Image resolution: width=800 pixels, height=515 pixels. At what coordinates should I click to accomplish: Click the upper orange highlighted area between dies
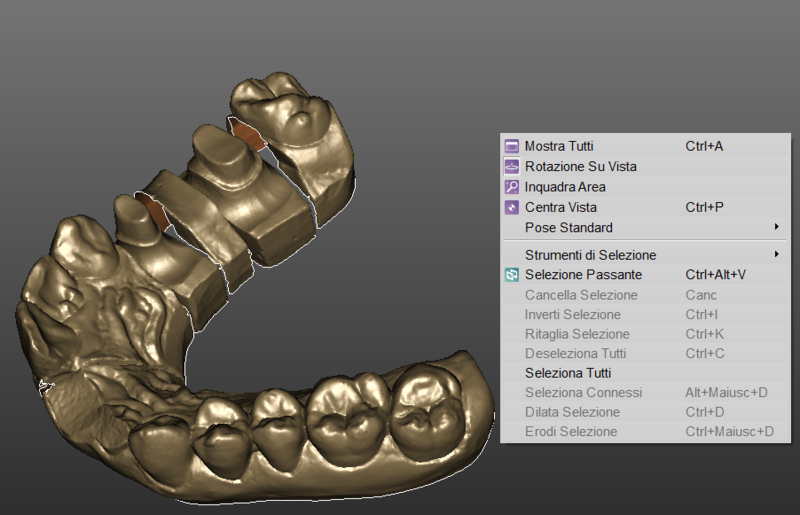pyautogui.click(x=249, y=133)
